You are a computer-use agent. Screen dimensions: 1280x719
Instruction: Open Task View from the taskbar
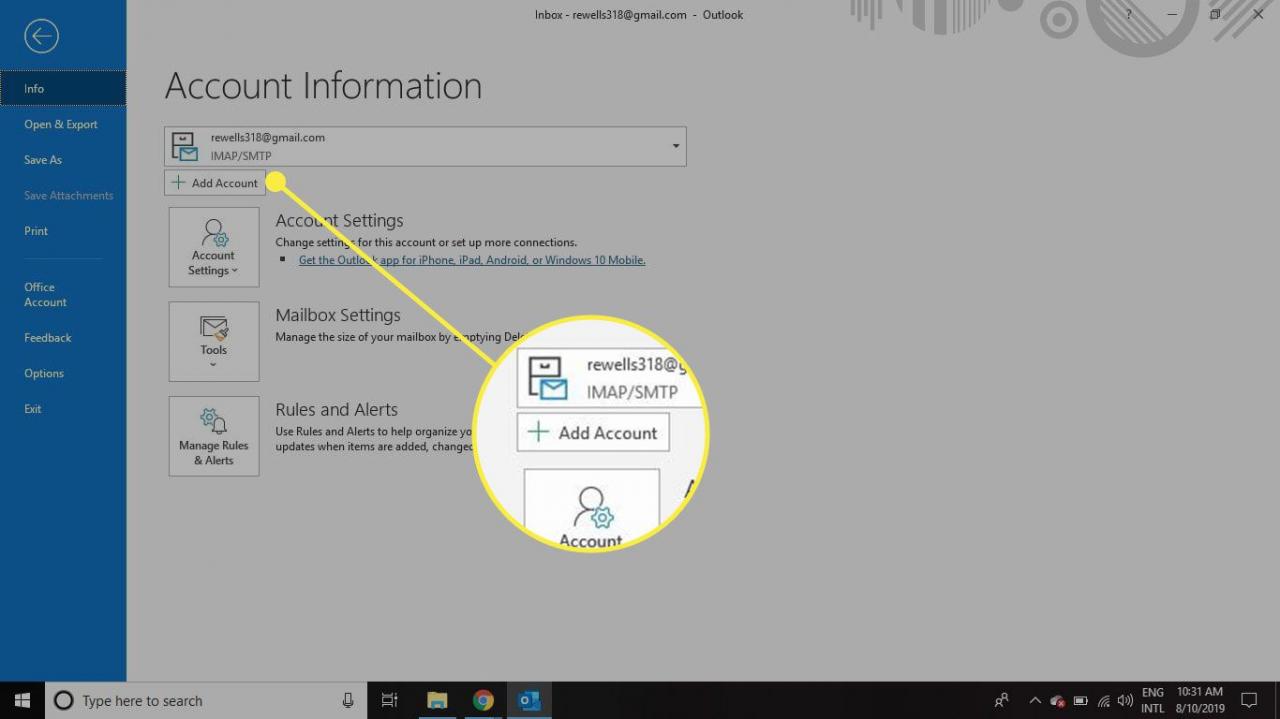tap(390, 700)
